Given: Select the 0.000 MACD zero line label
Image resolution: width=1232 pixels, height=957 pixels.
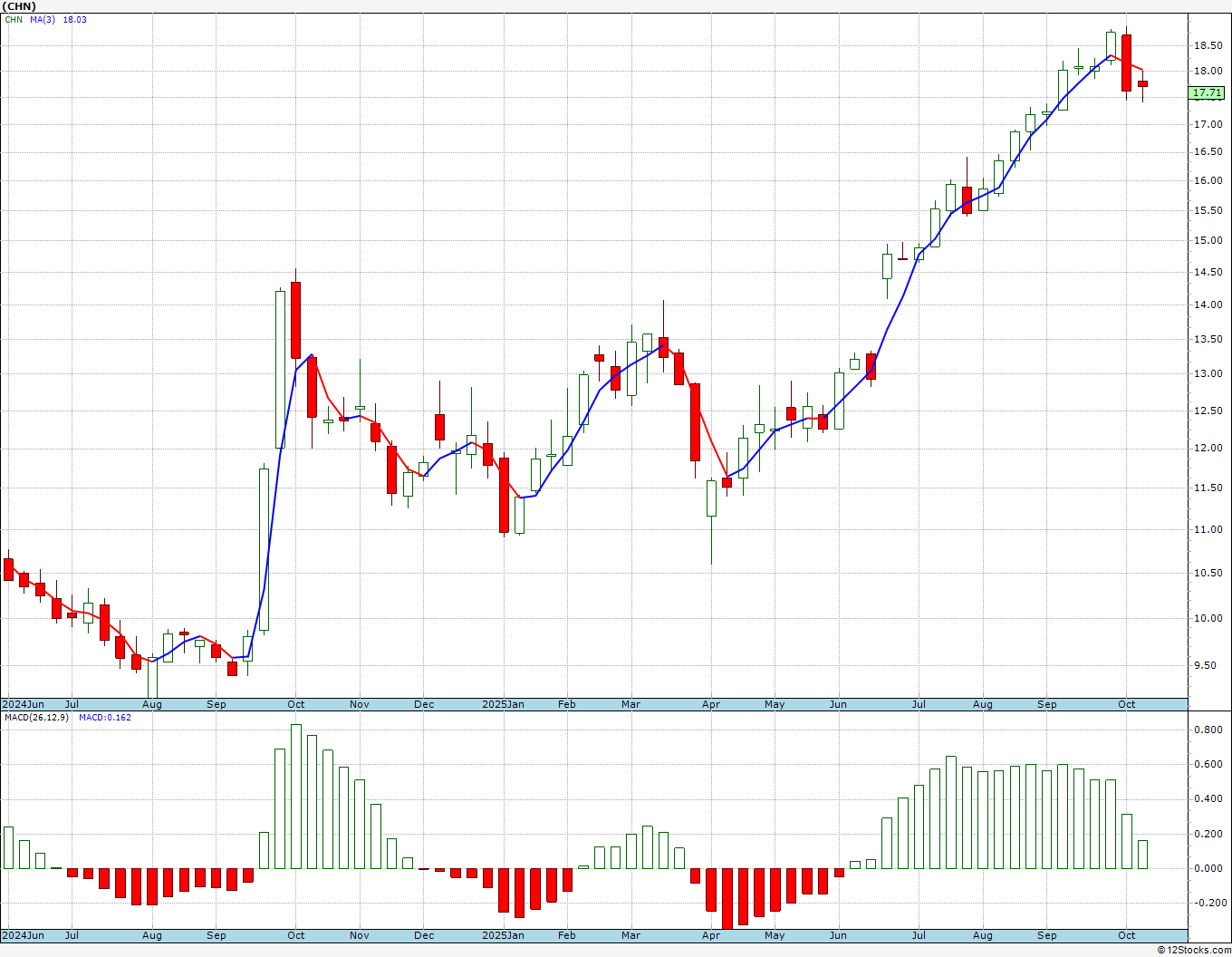Looking at the screenshot, I should 1208,868.
